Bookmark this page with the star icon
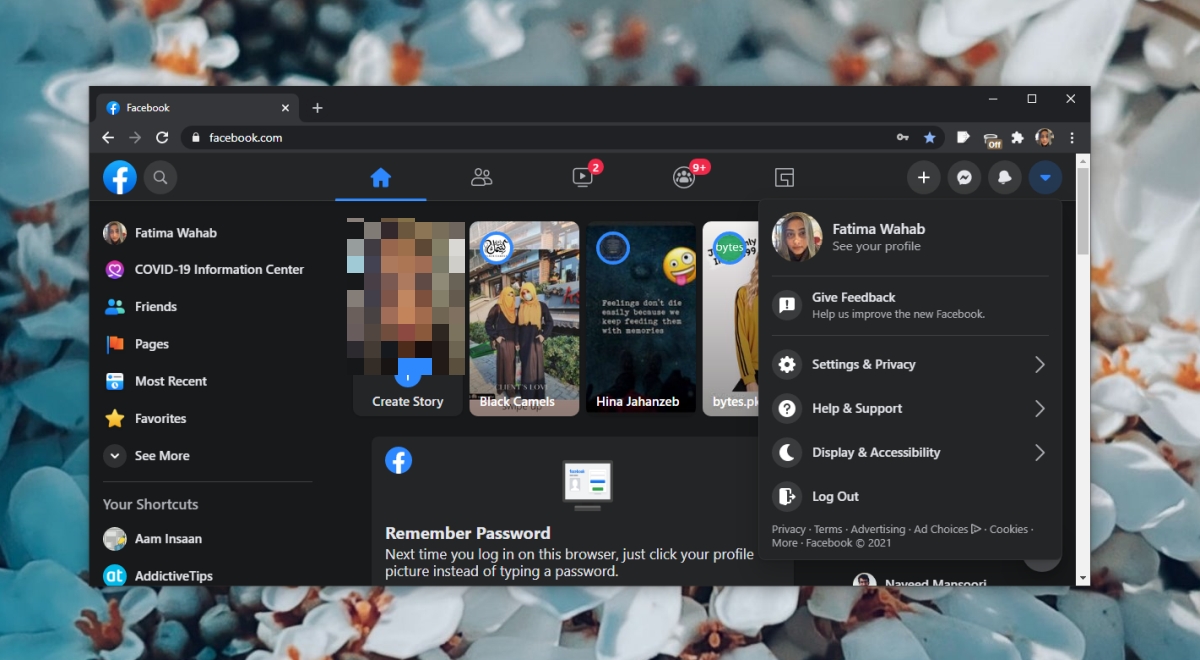 click(x=929, y=138)
